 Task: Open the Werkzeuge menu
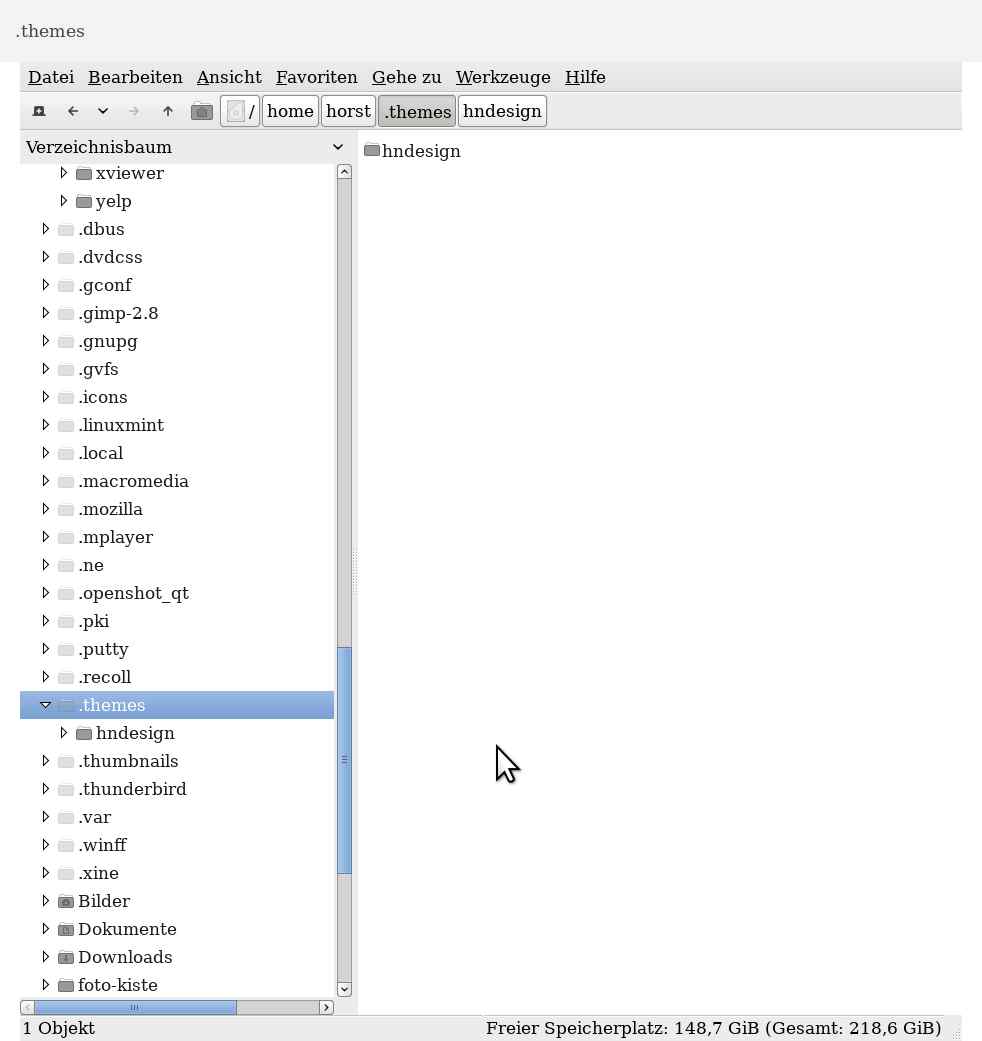pyautogui.click(x=503, y=77)
